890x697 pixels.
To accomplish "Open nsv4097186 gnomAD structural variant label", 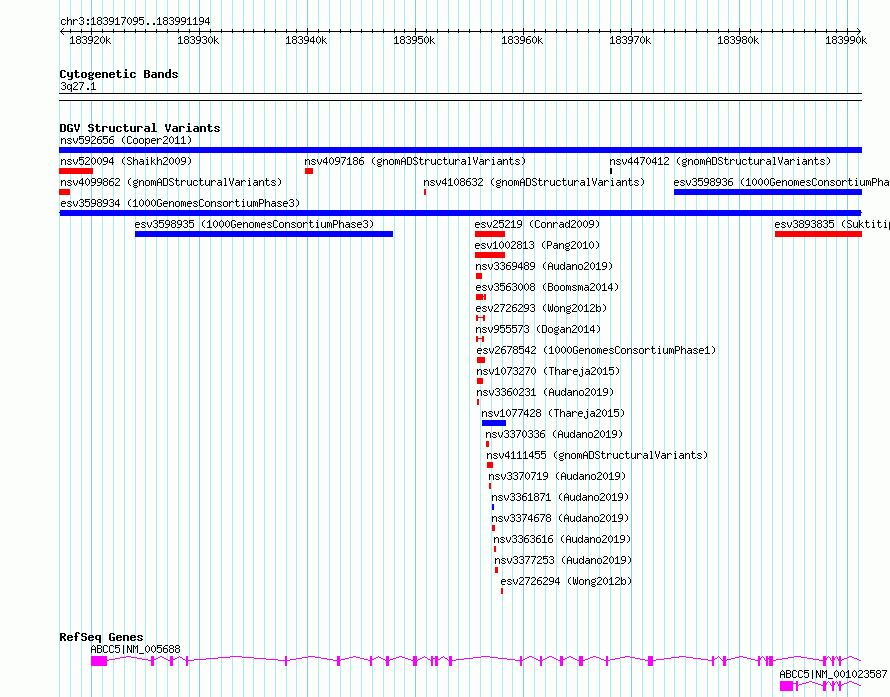I will 415,161.
